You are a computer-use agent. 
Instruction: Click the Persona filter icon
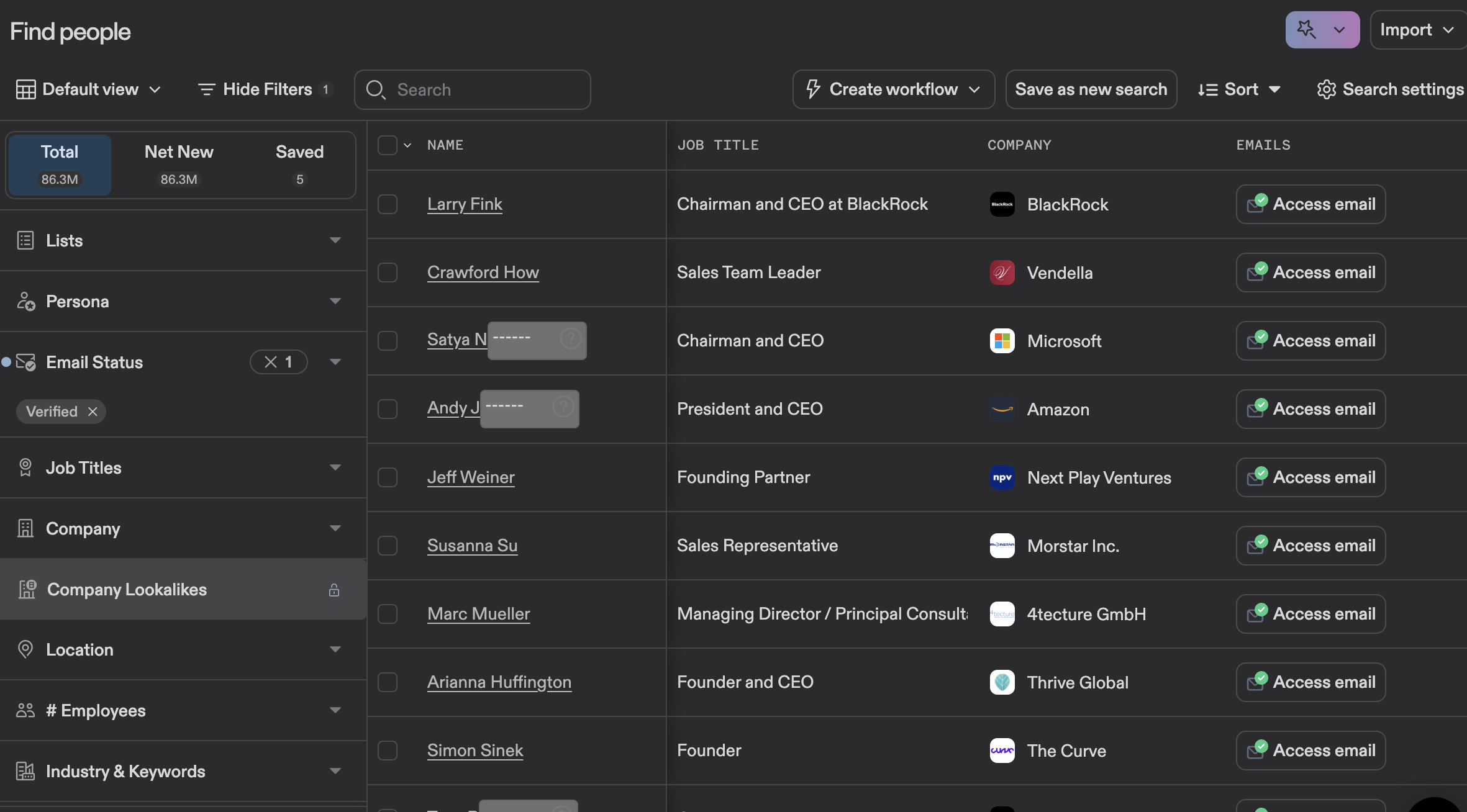[25, 301]
